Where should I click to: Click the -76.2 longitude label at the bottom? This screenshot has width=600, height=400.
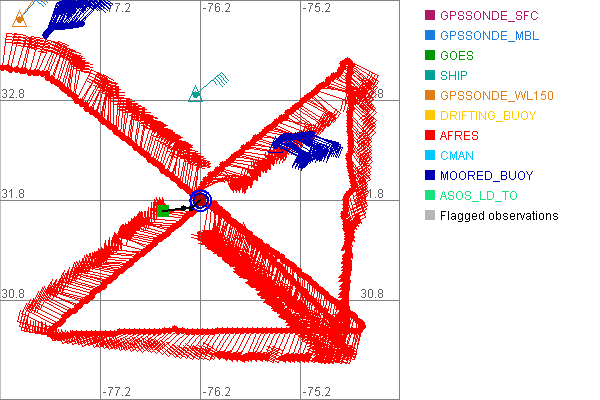coord(217,391)
